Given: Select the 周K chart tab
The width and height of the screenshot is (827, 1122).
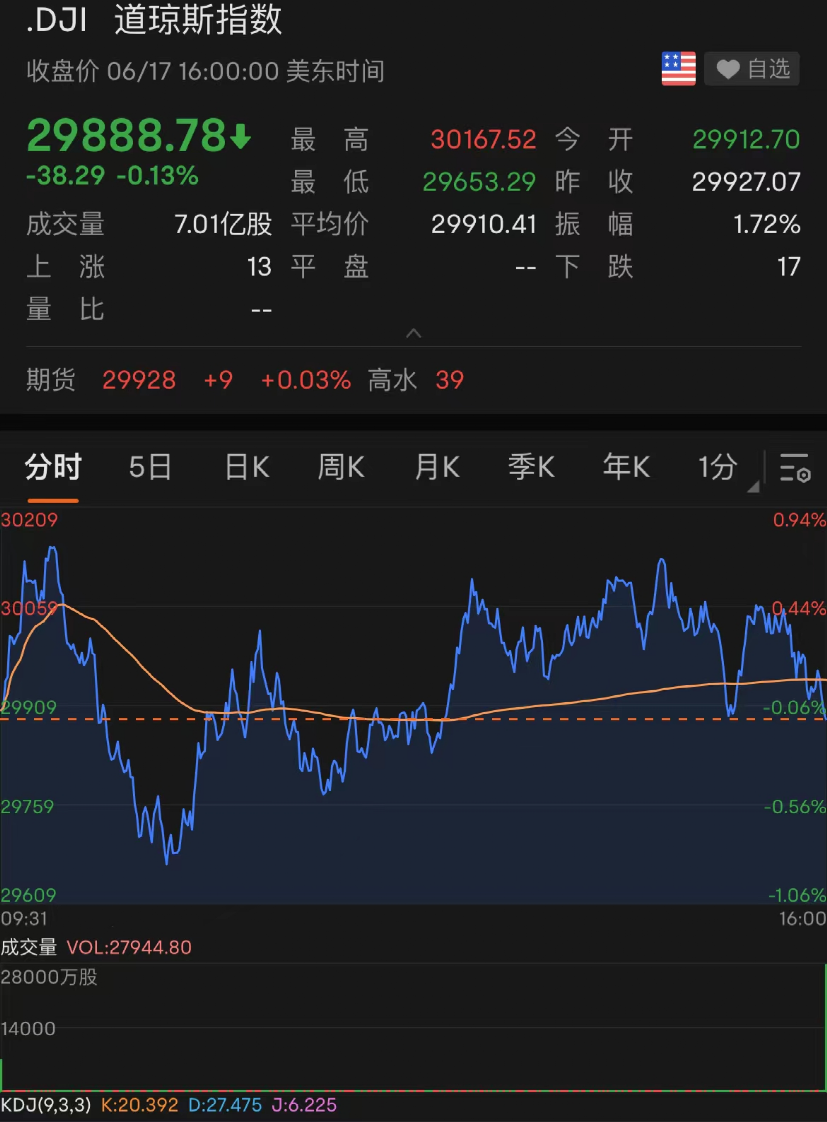Looking at the screenshot, I should pos(341,468).
